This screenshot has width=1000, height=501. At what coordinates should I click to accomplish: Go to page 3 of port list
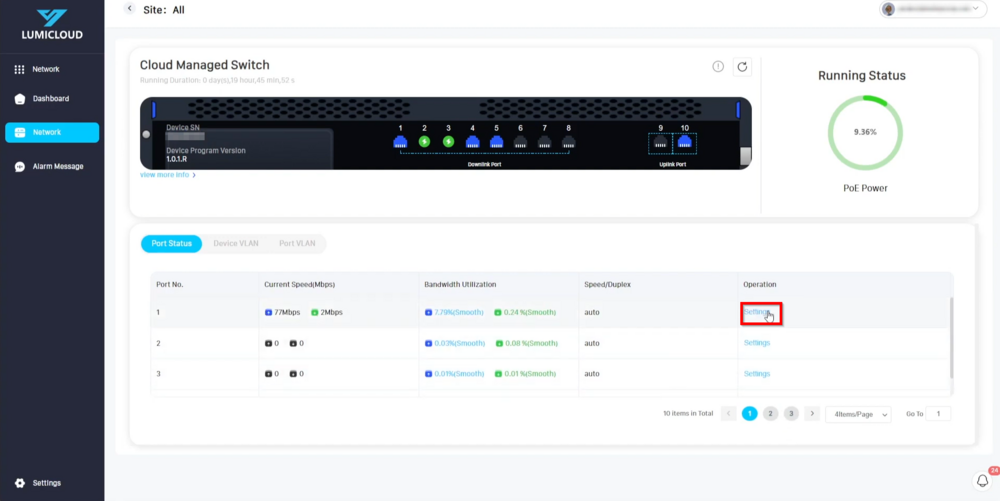click(791, 414)
